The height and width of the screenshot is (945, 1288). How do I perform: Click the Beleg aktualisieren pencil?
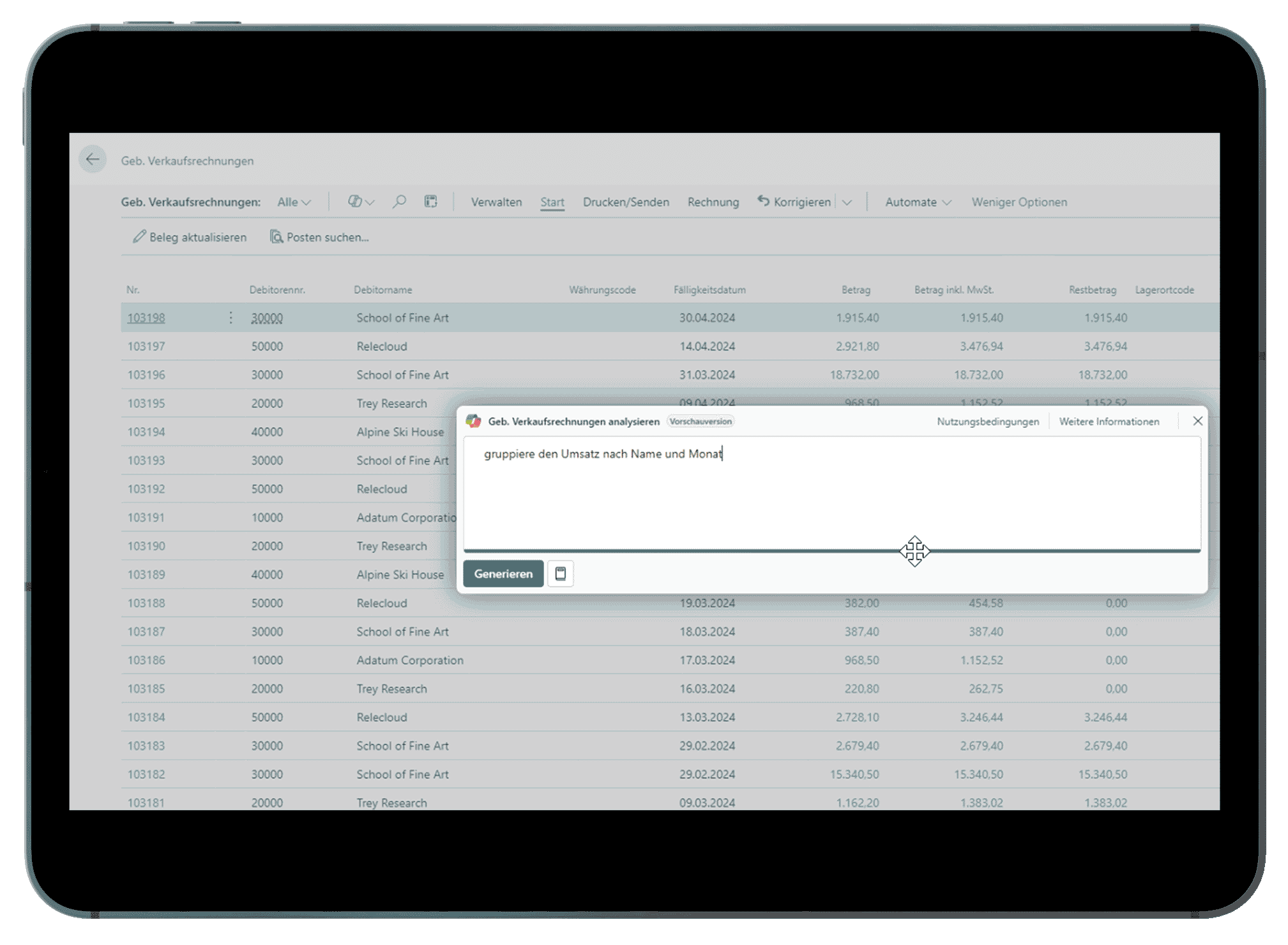[139, 237]
